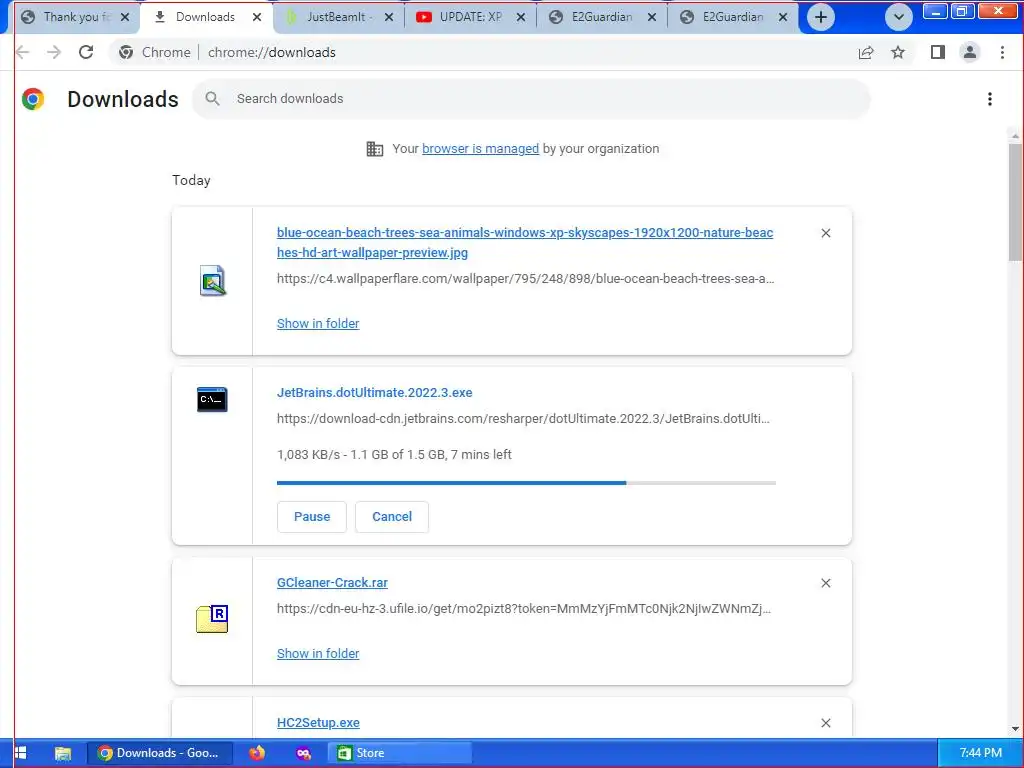
Task: Click the JetBrains.dotUltimate.2022.3.exe file name
Action: pos(375,392)
